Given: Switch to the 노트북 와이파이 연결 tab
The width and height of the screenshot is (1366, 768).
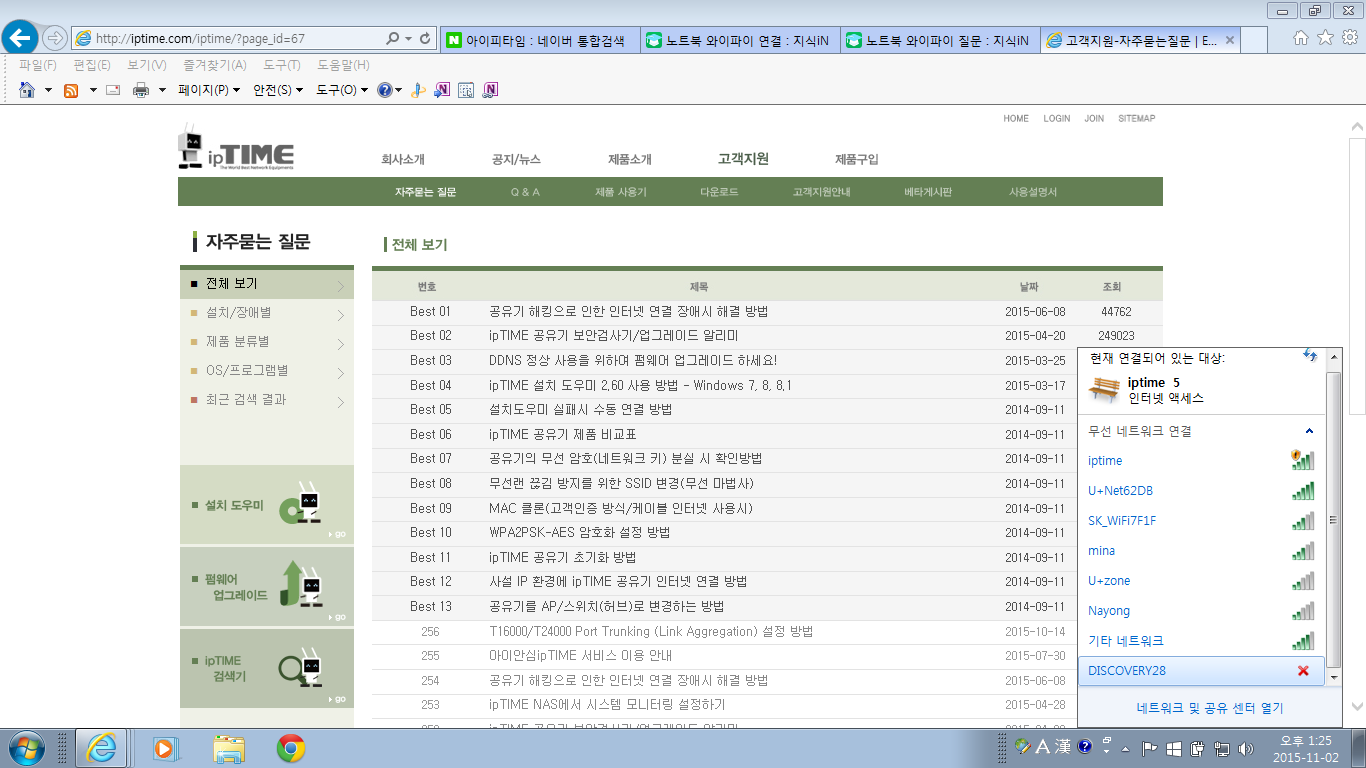Looking at the screenshot, I should click(x=740, y=40).
